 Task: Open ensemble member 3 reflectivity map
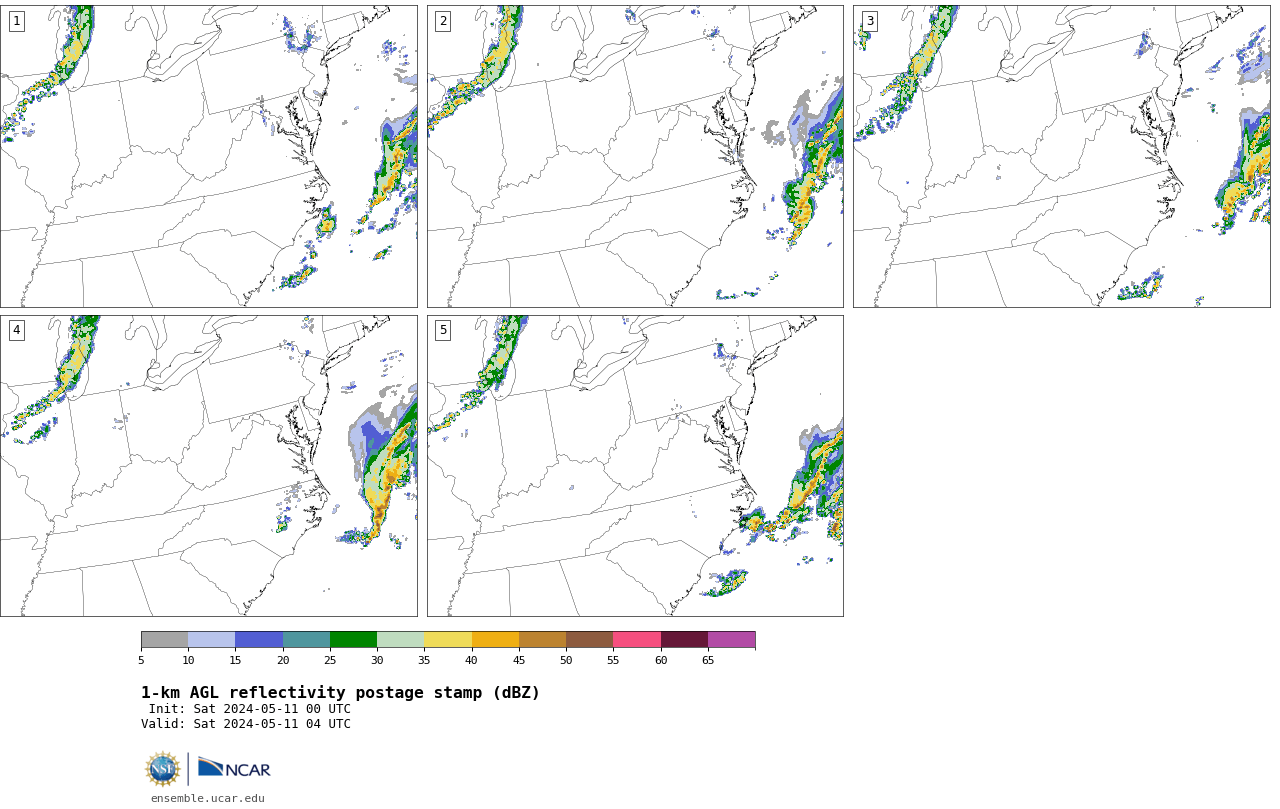(1062, 156)
